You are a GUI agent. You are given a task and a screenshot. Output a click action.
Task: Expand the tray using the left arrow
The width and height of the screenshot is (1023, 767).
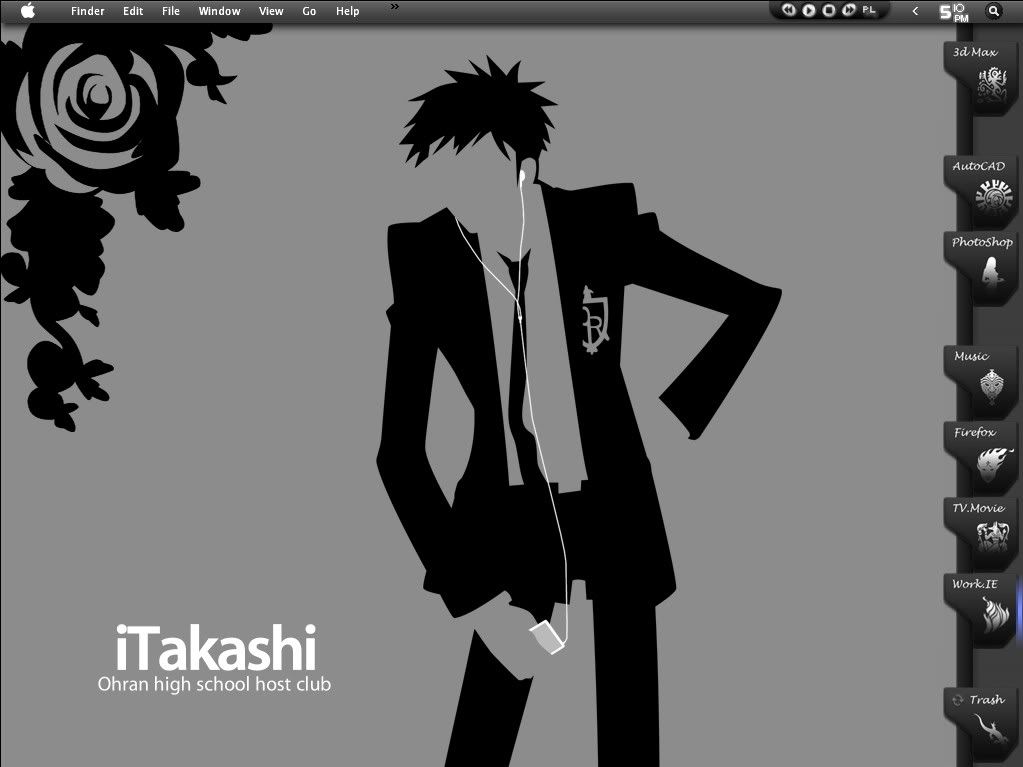click(915, 11)
